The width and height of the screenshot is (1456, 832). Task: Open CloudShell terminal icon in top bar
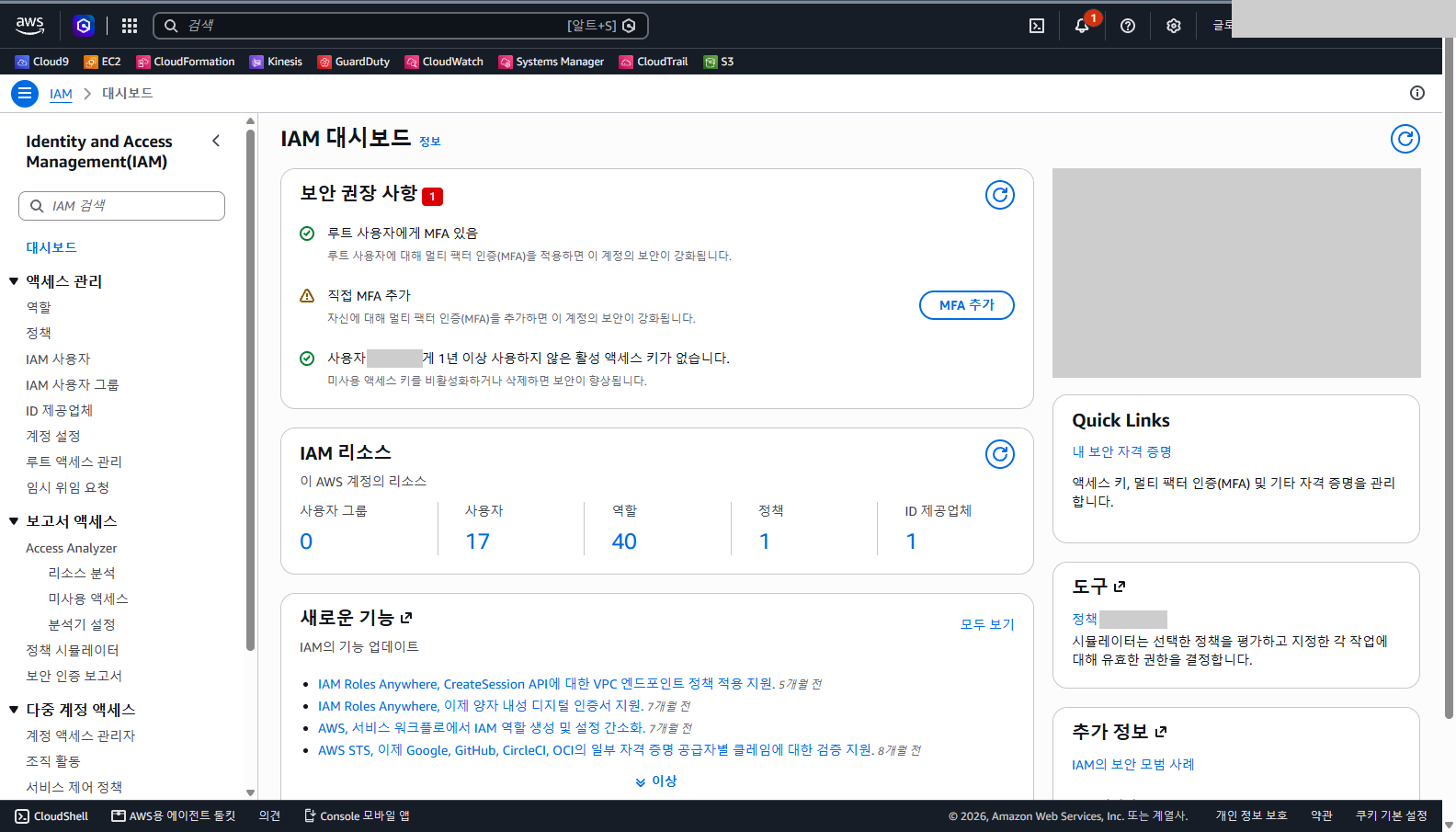coord(1037,26)
